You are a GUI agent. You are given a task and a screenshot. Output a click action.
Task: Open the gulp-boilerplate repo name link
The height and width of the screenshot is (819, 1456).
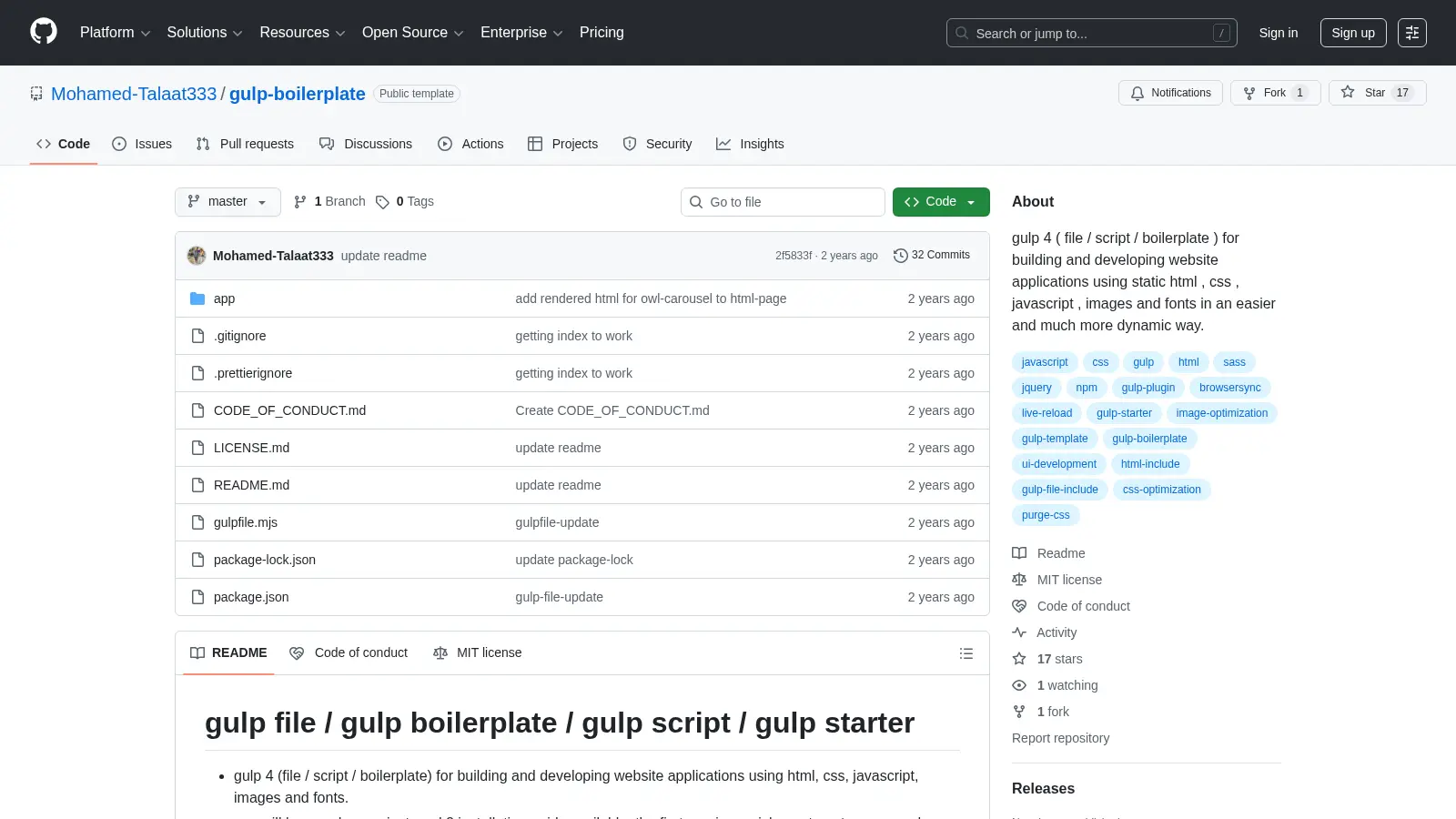tap(298, 94)
